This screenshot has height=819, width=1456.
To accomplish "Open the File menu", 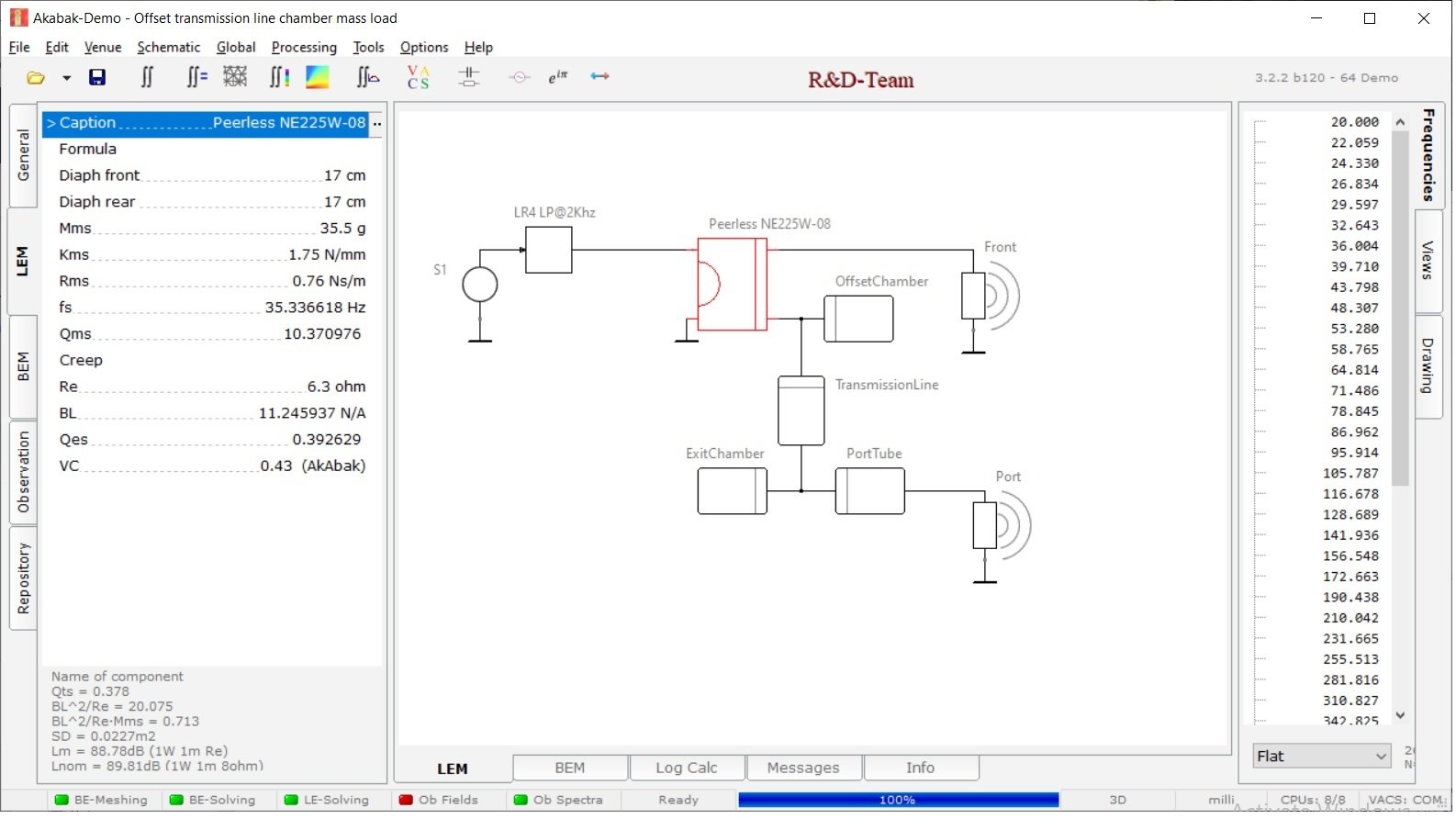I will pos(19,48).
